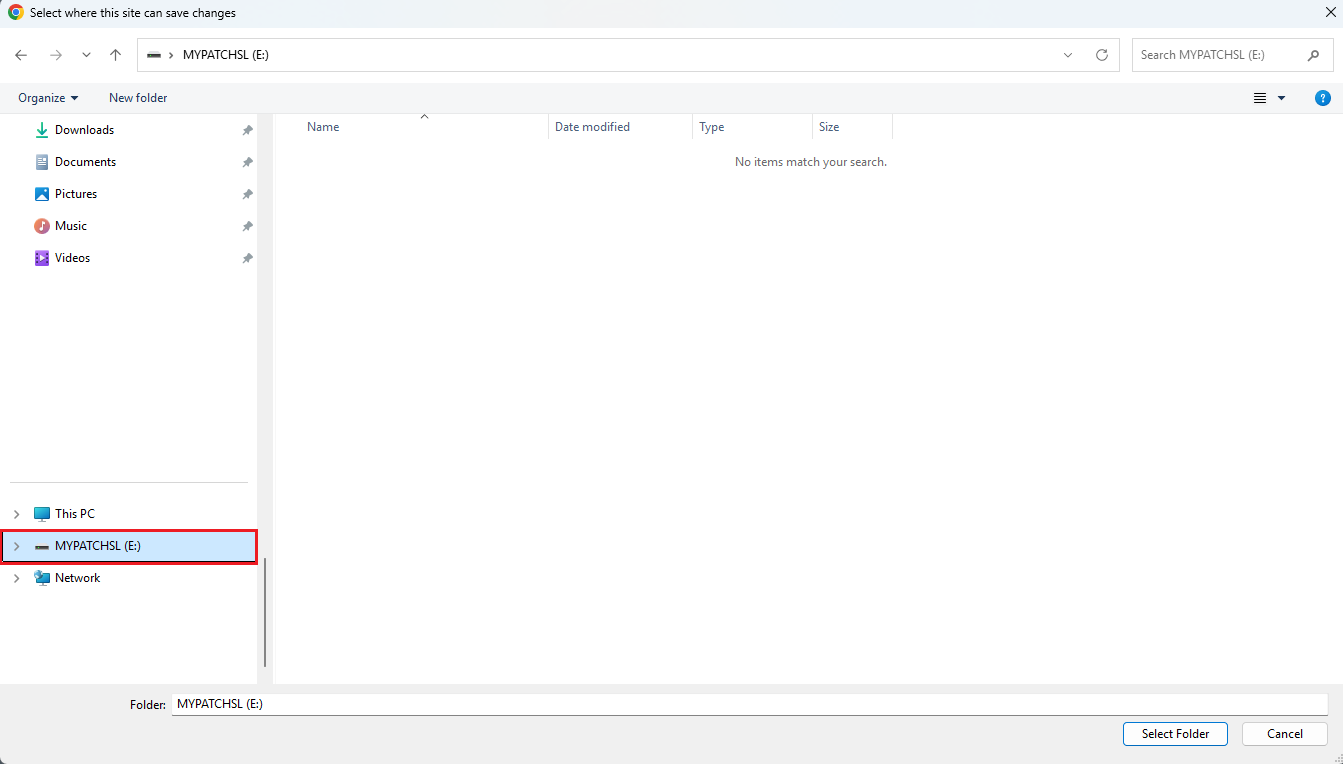Screen dimensions: 1343x764
Task: Click inside the Folder name box
Action: coord(400,704)
